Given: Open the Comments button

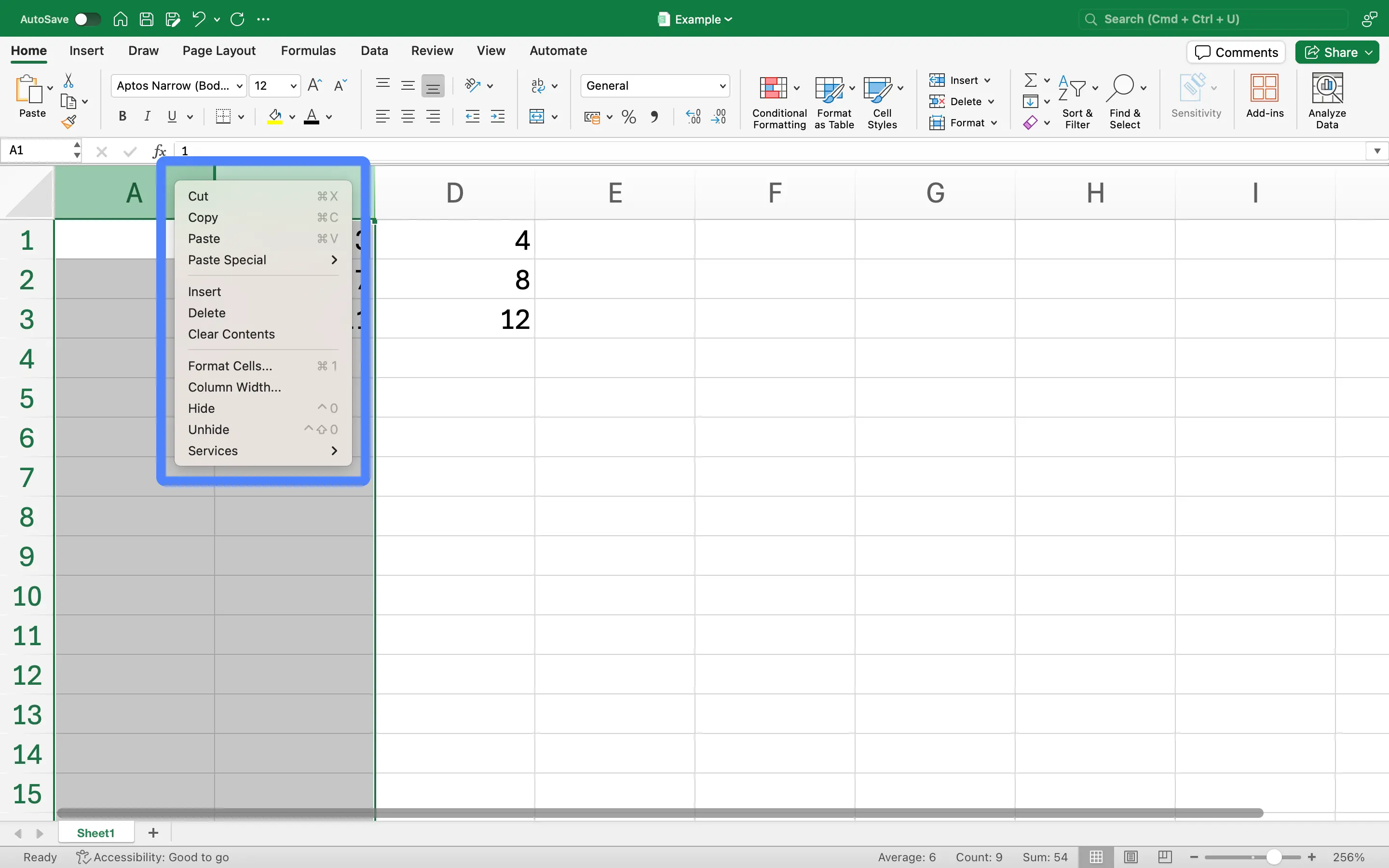Looking at the screenshot, I should (x=1236, y=52).
